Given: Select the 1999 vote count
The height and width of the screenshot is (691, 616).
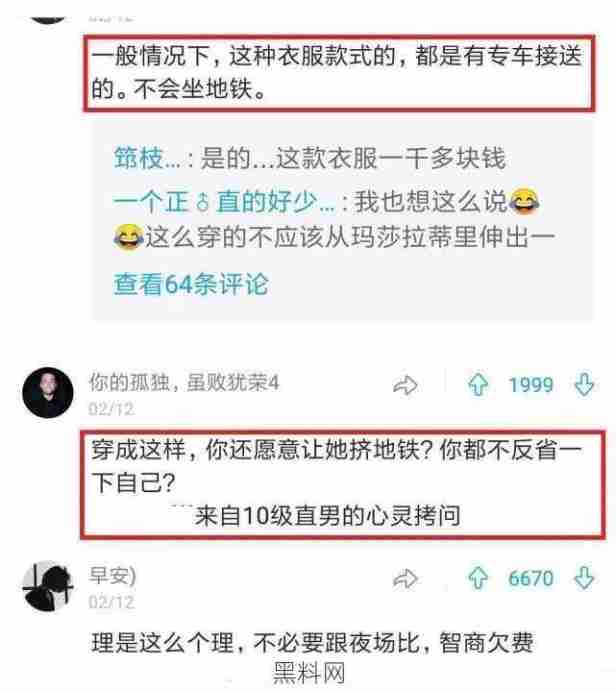Looking at the screenshot, I should click(x=531, y=385).
